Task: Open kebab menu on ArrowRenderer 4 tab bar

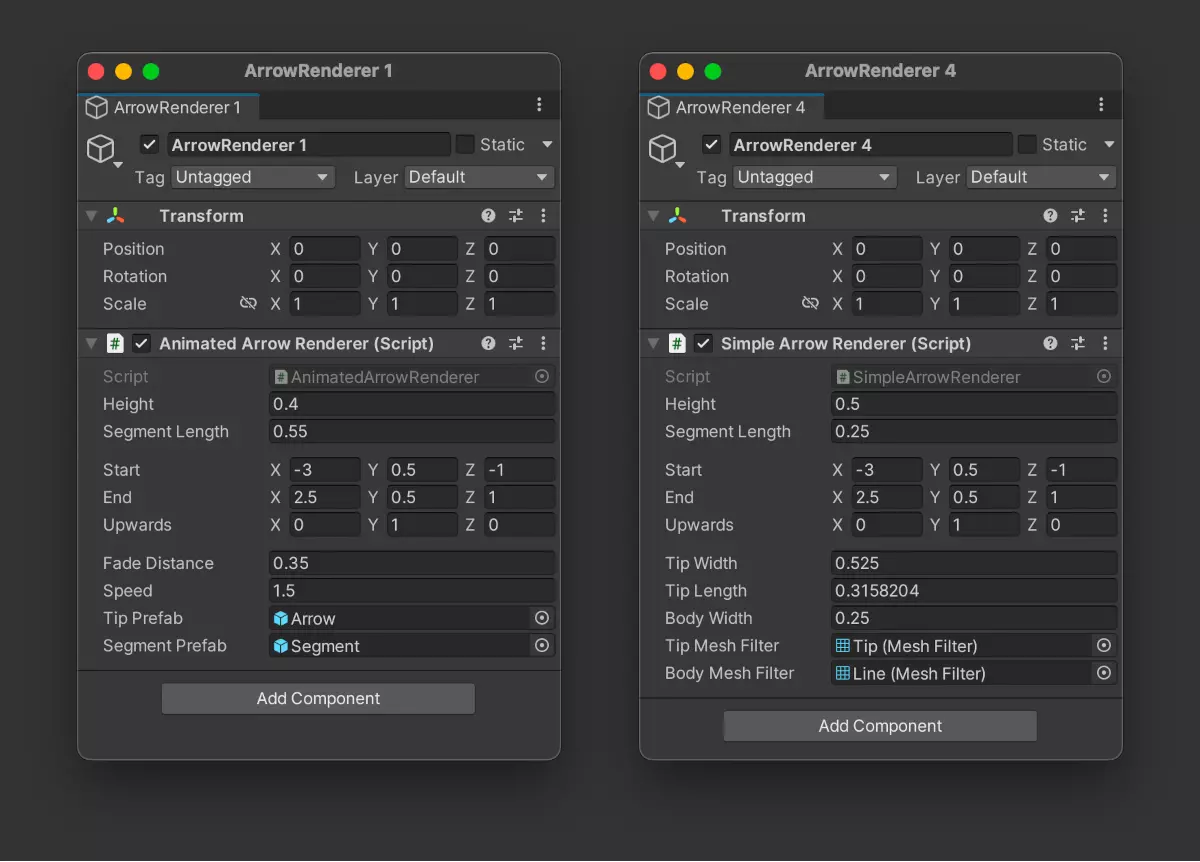Action: coord(1101,105)
